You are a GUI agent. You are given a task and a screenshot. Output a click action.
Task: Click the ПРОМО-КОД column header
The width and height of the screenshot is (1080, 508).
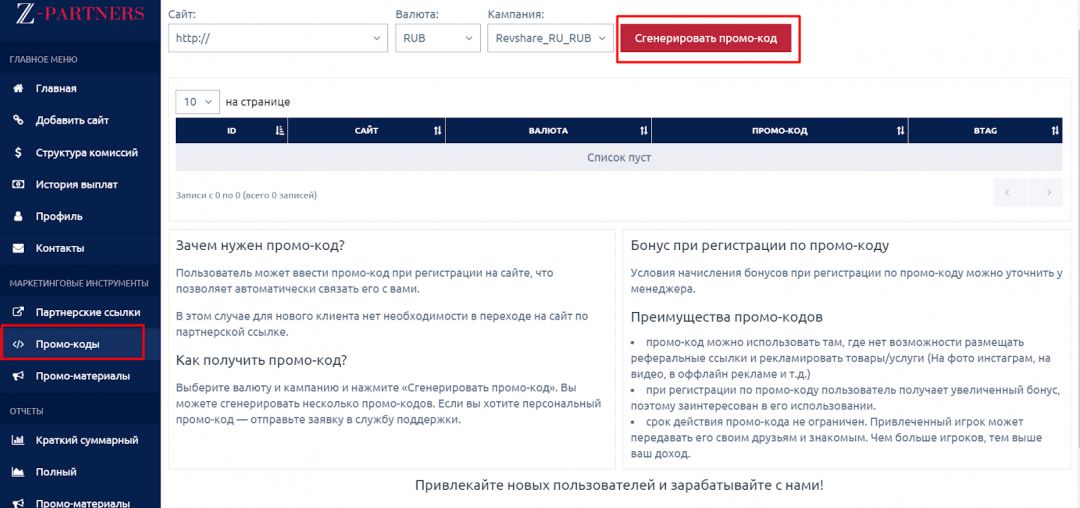coord(780,131)
